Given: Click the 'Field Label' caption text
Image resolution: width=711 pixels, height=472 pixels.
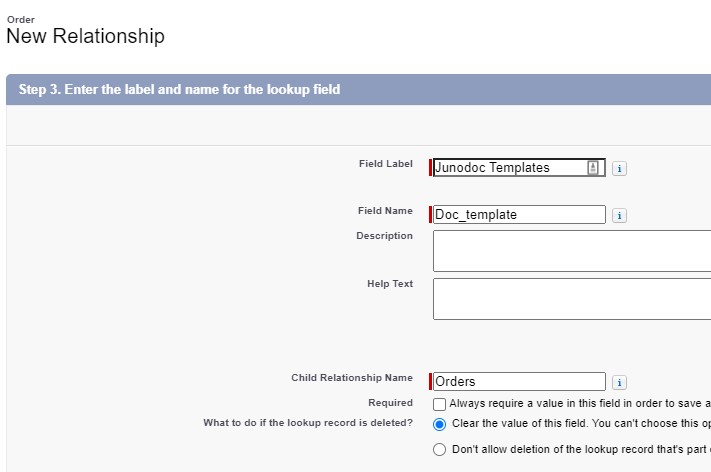Looking at the screenshot, I should click(385, 164).
